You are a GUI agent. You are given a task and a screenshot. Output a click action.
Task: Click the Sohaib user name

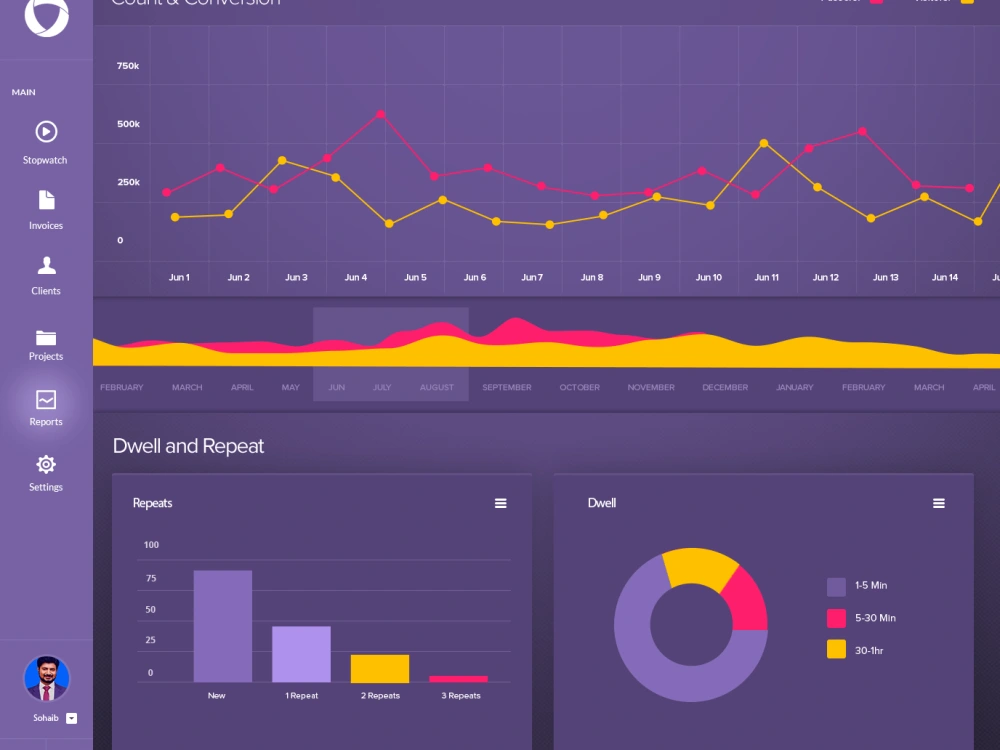pos(46,718)
